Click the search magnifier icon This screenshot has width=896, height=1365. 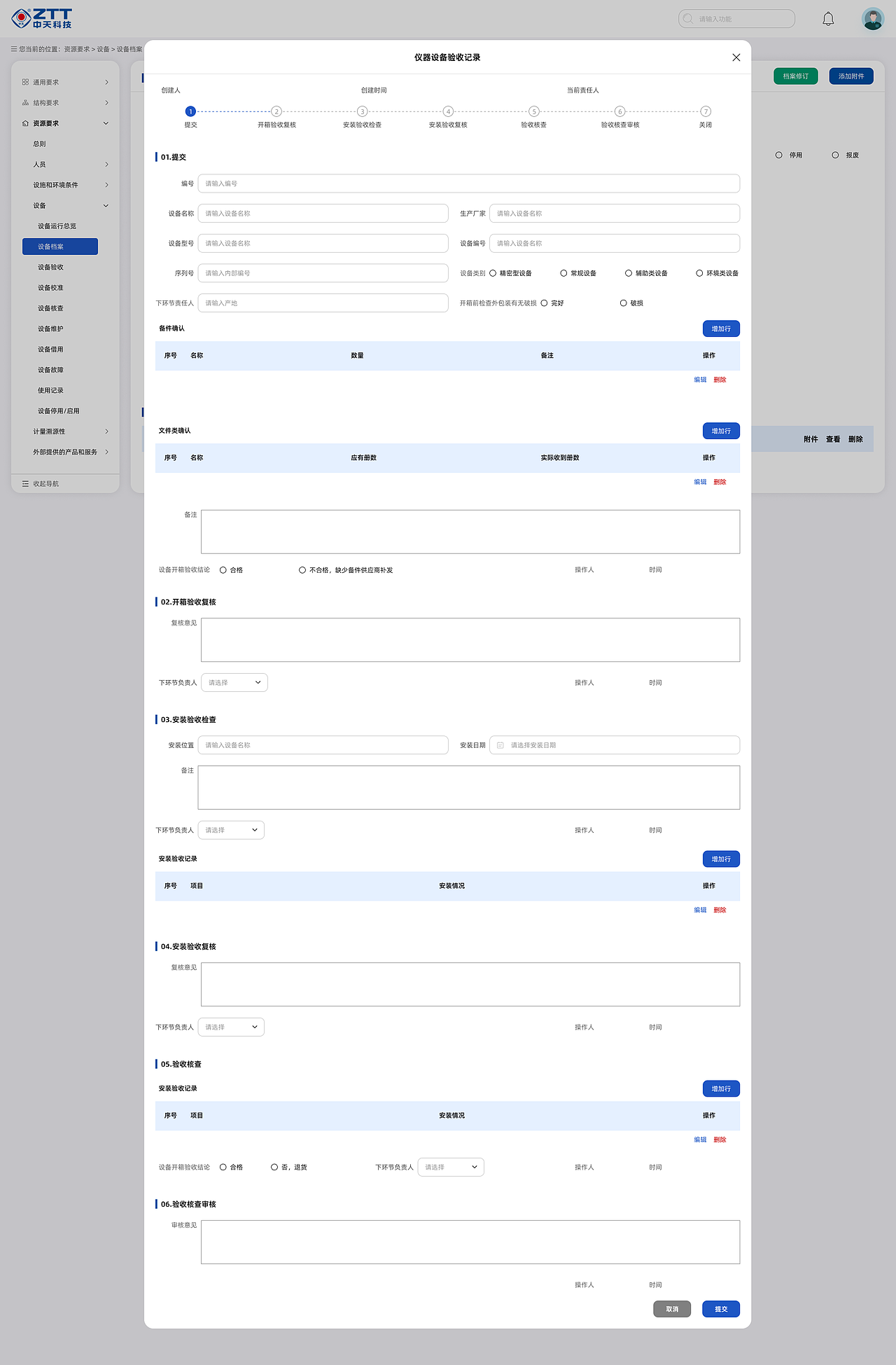point(688,19)
